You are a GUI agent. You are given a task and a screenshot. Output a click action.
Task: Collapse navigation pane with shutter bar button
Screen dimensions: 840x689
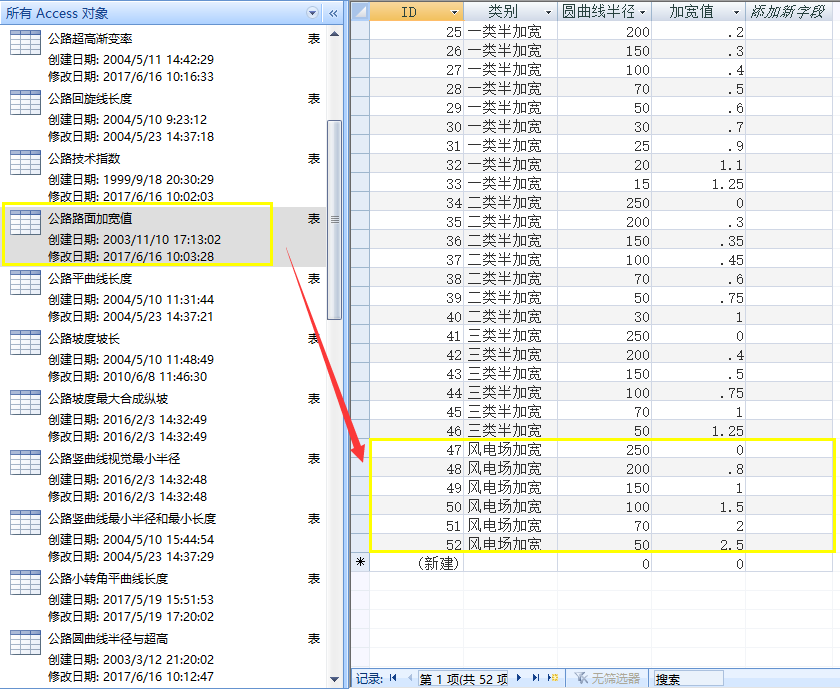333,13
